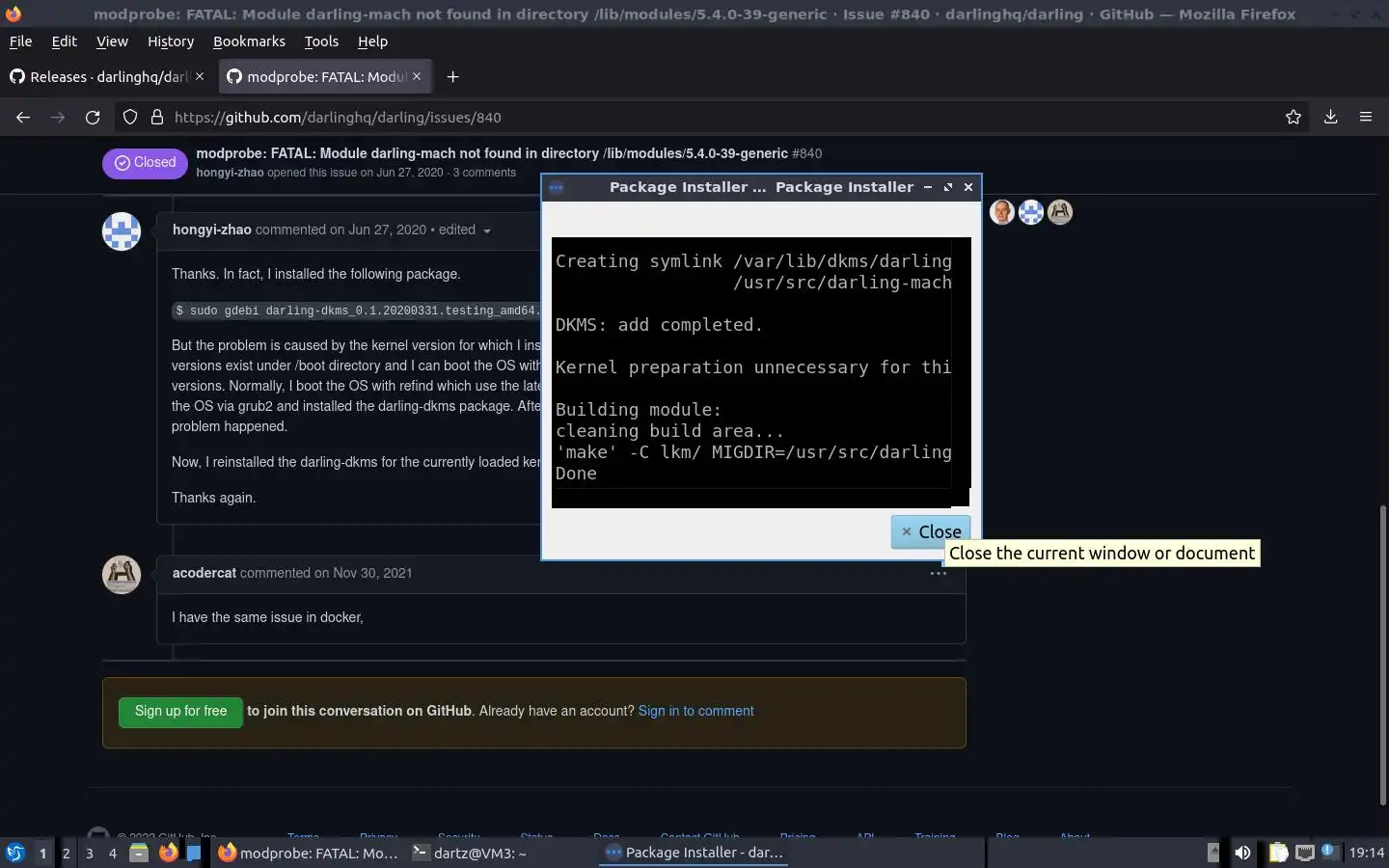Open the Bookmarks menu

pyautogui.click(x=249, y=41)
